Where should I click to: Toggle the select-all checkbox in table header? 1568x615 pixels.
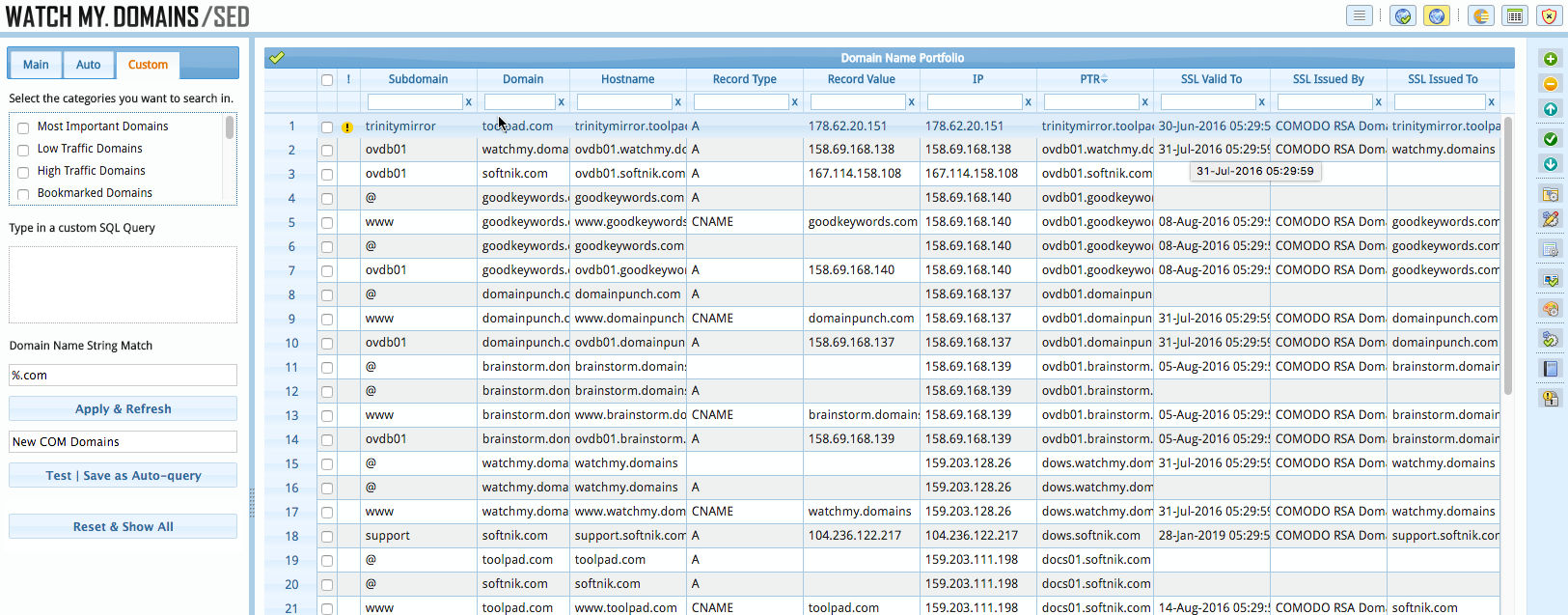pyautogui.click(x=327, y=80)
